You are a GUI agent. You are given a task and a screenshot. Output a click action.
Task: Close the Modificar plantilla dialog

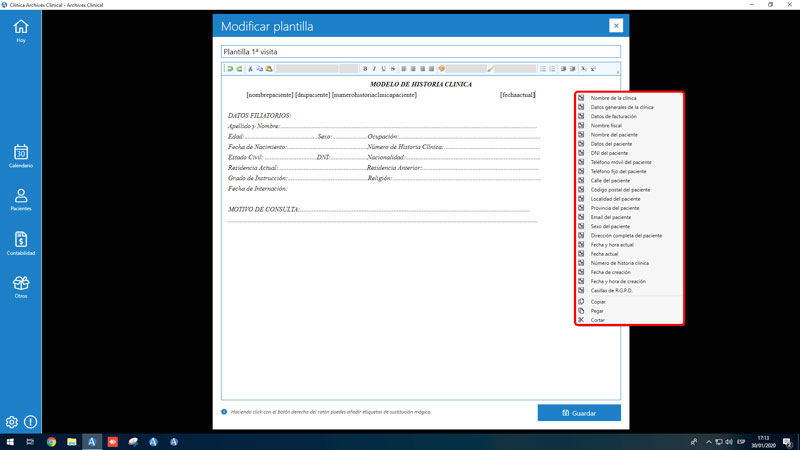616,25
